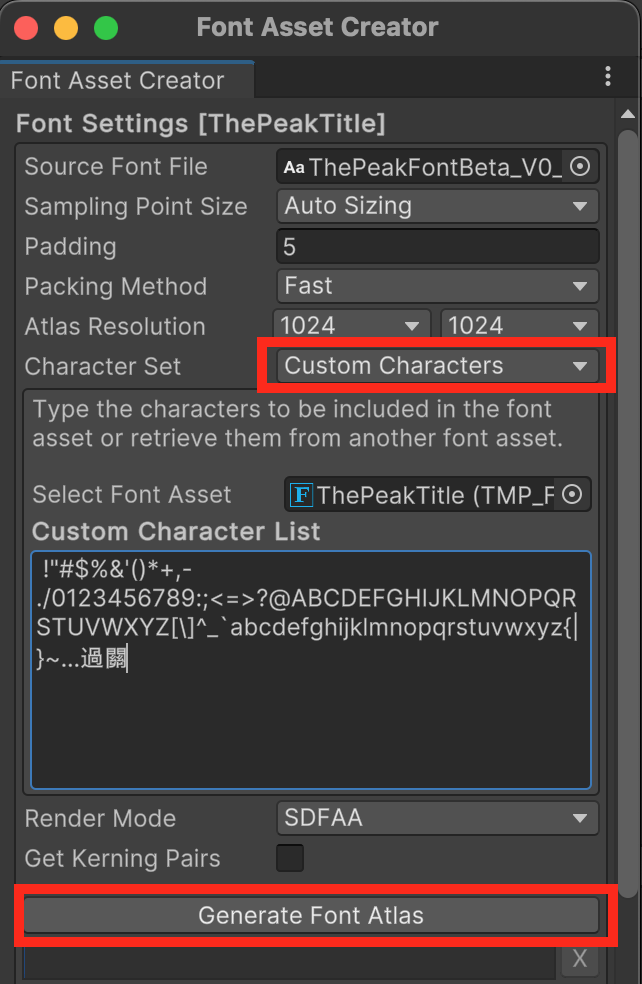Open the atlas height 1024 dropdown
This screenshot has height=984, width=642.
click(519, 326)
